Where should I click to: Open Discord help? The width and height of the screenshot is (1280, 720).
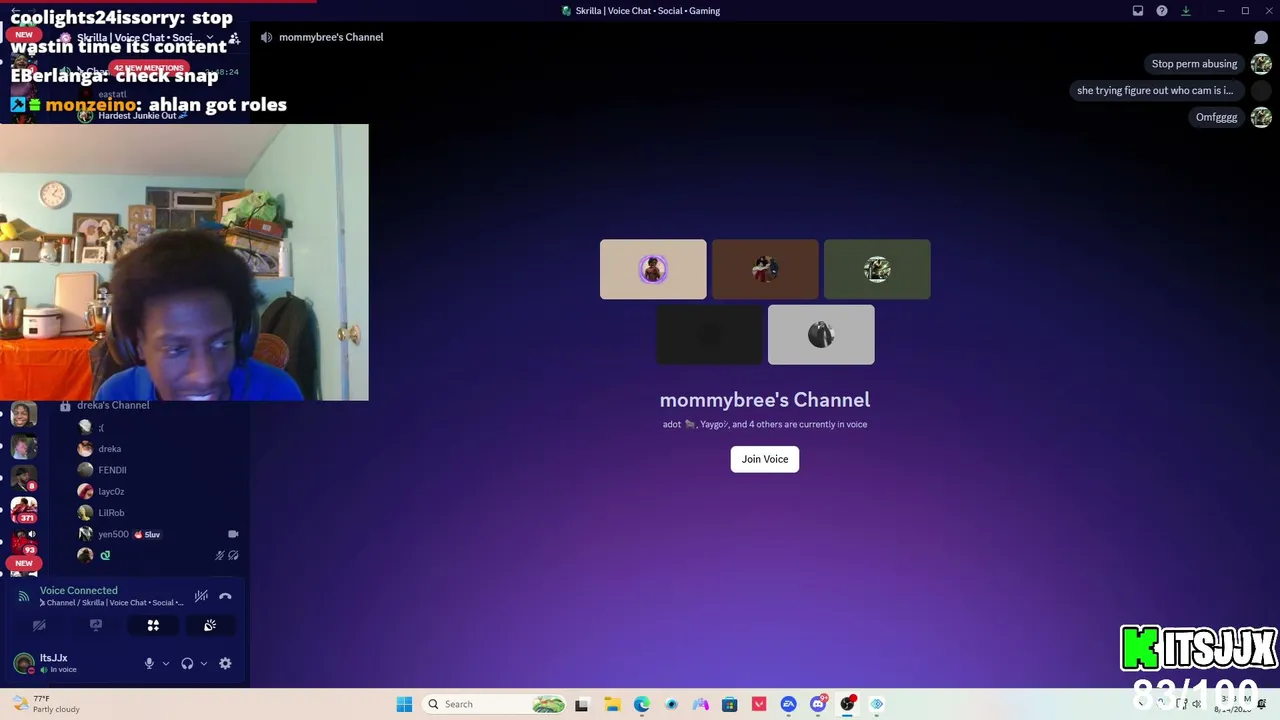1162,11
